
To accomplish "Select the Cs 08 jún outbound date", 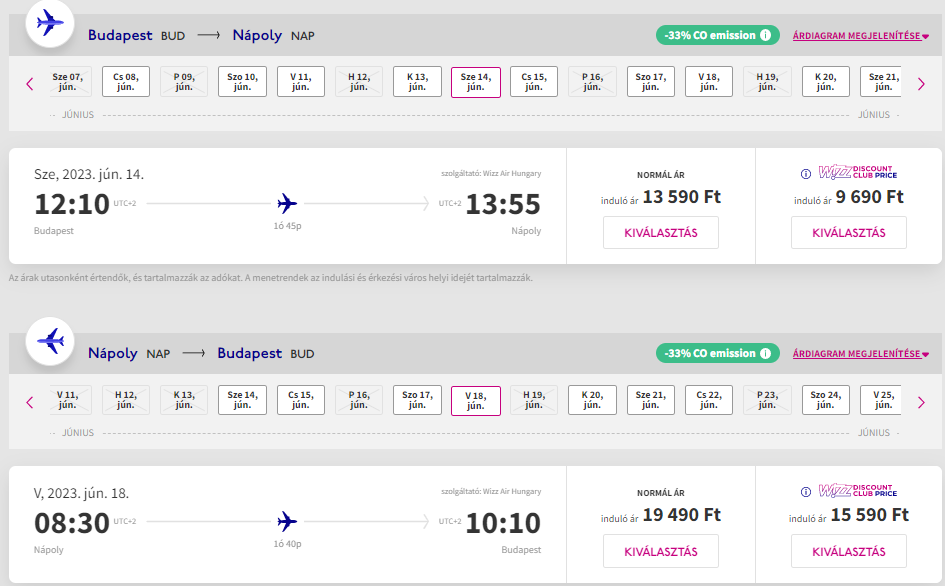I will click(x=125, y=81).
